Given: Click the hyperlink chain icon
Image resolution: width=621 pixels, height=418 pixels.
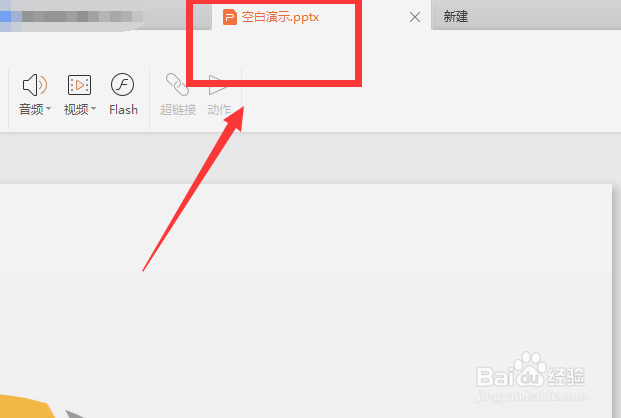Looking at the screenshot, I should (x=177, y=84).
